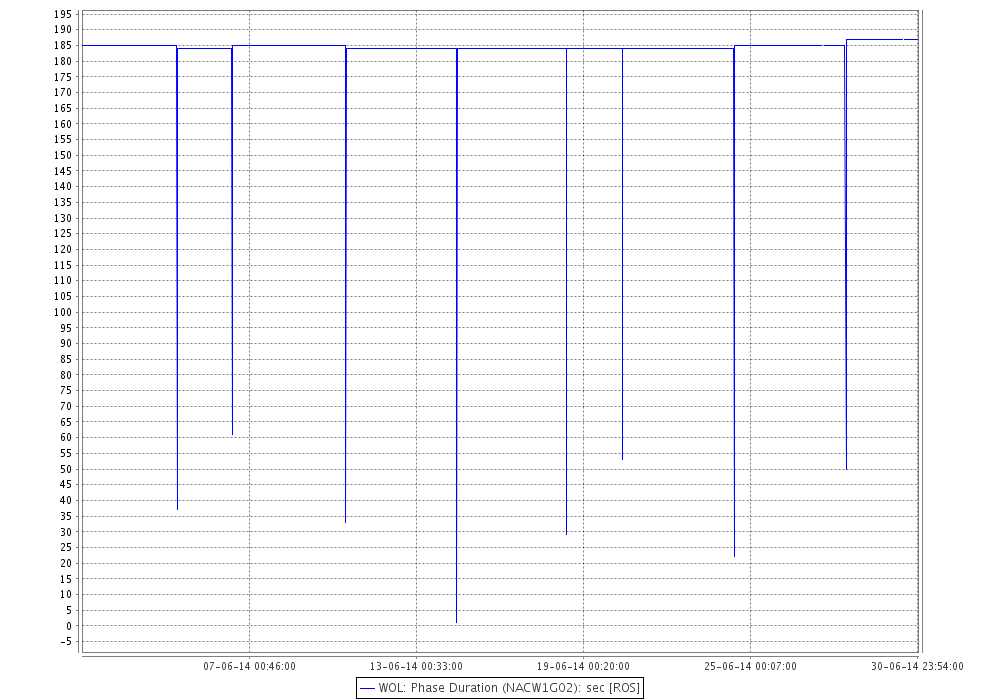Click the raised line segment at 187 near chart end
The width and height of the screenshot is (1000, 700).
[882, 40]
